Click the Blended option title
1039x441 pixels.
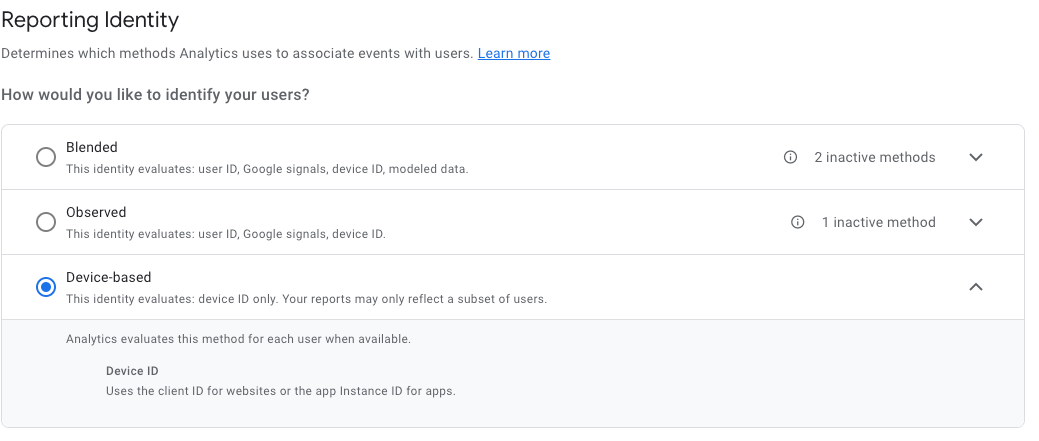92,147
